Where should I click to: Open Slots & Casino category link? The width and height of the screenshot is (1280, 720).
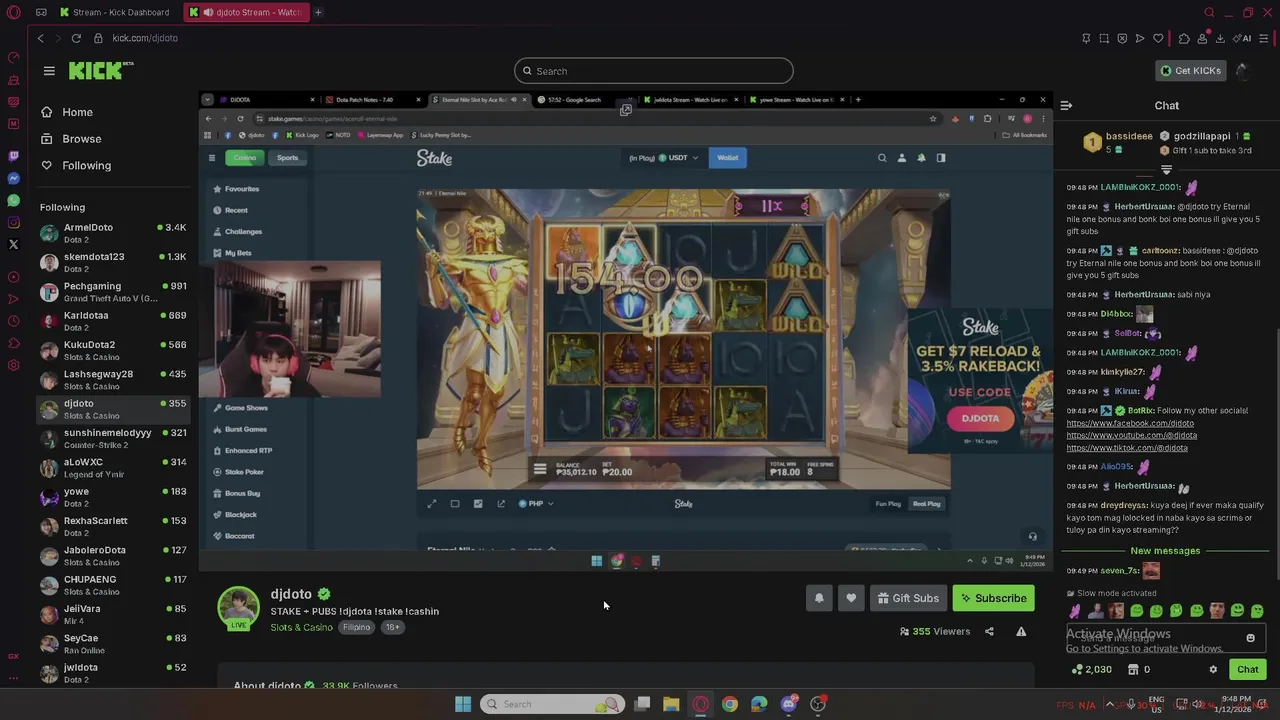[301, 627]
